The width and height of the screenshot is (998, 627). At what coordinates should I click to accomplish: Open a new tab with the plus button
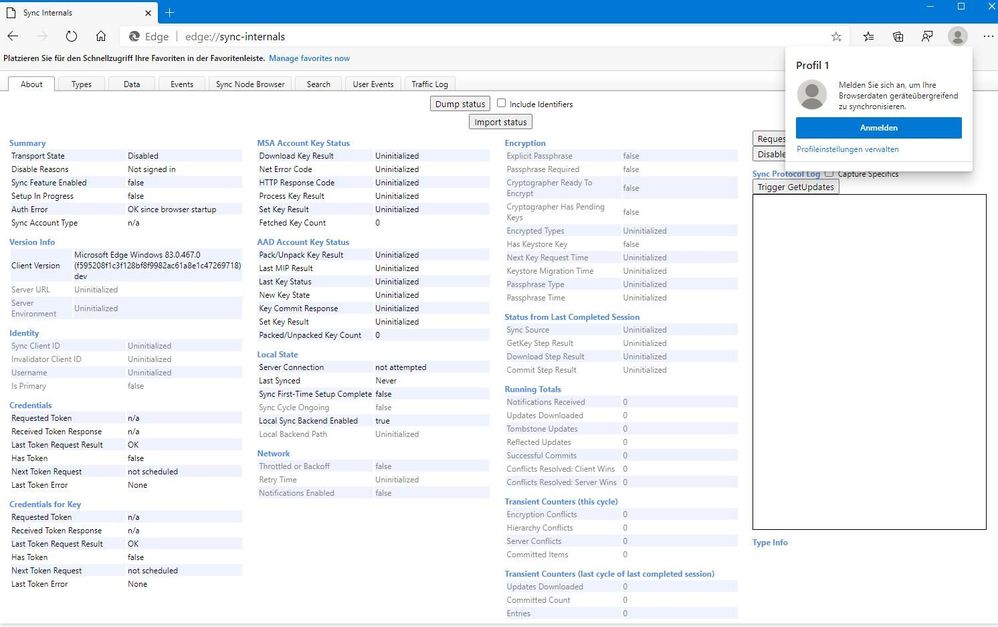point(169,13)
